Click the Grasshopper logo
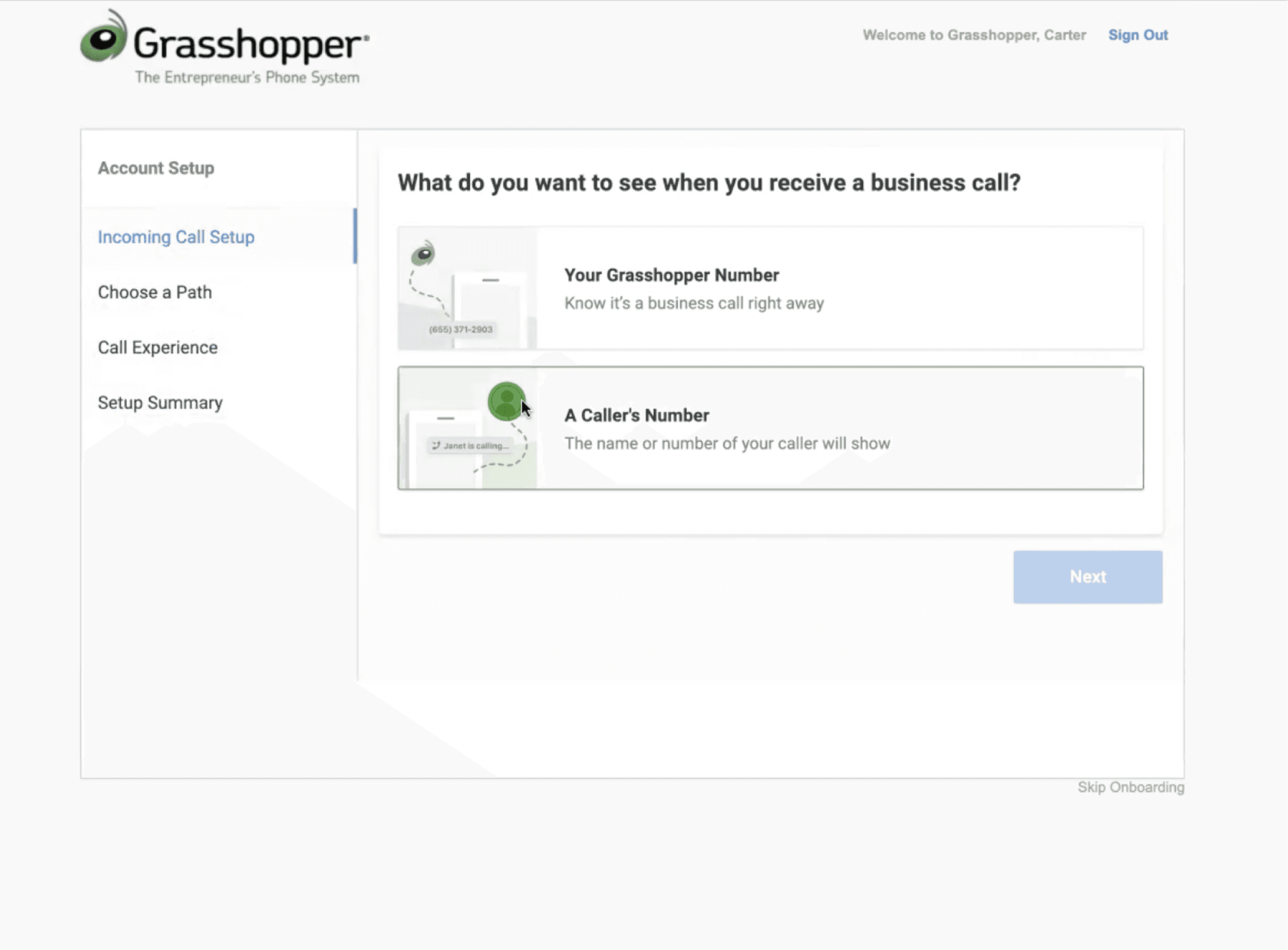The image size is (1288, 950). click(x=225, y=47)
